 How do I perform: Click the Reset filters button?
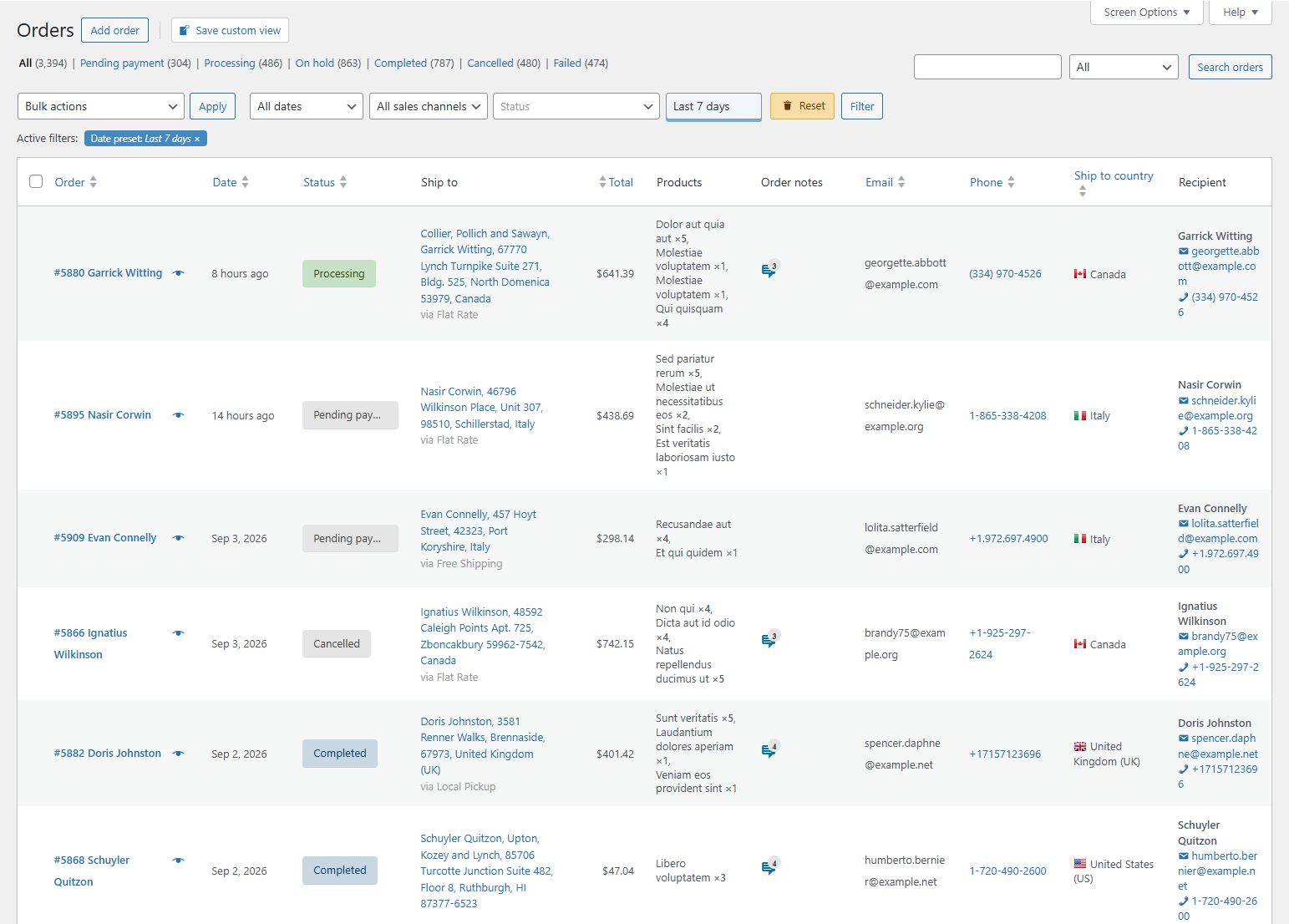pyautogui.click(x=802, y=106)
